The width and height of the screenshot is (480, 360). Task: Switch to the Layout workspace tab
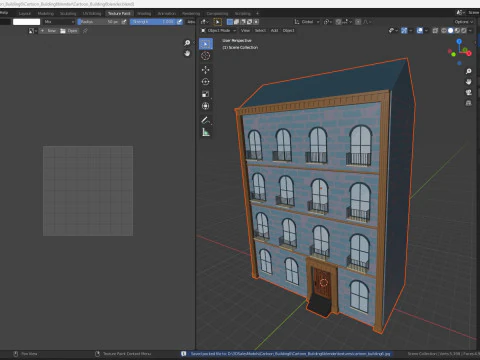(x=25, y=13)
